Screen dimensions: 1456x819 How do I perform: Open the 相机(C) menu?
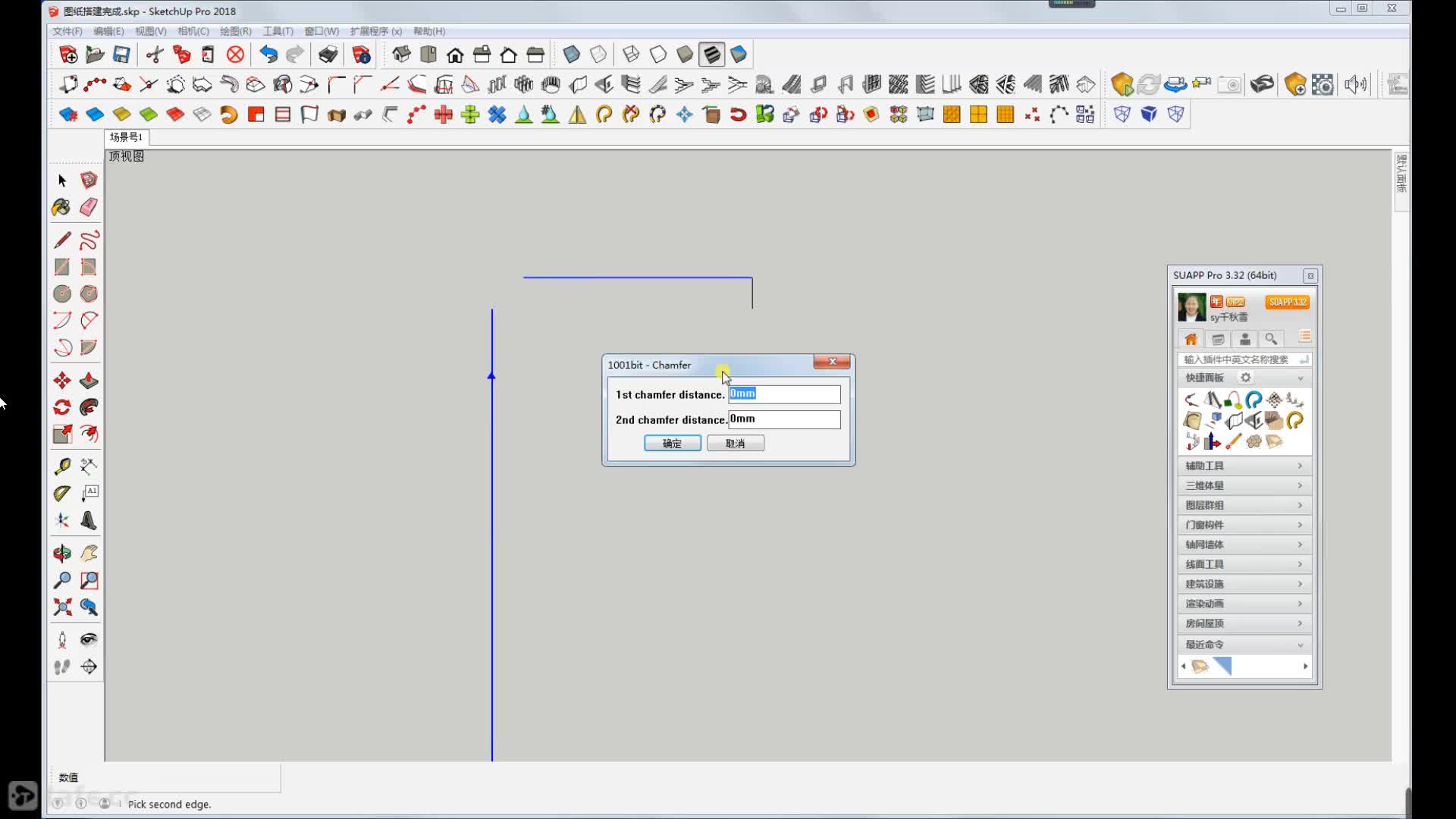point(193,31)
